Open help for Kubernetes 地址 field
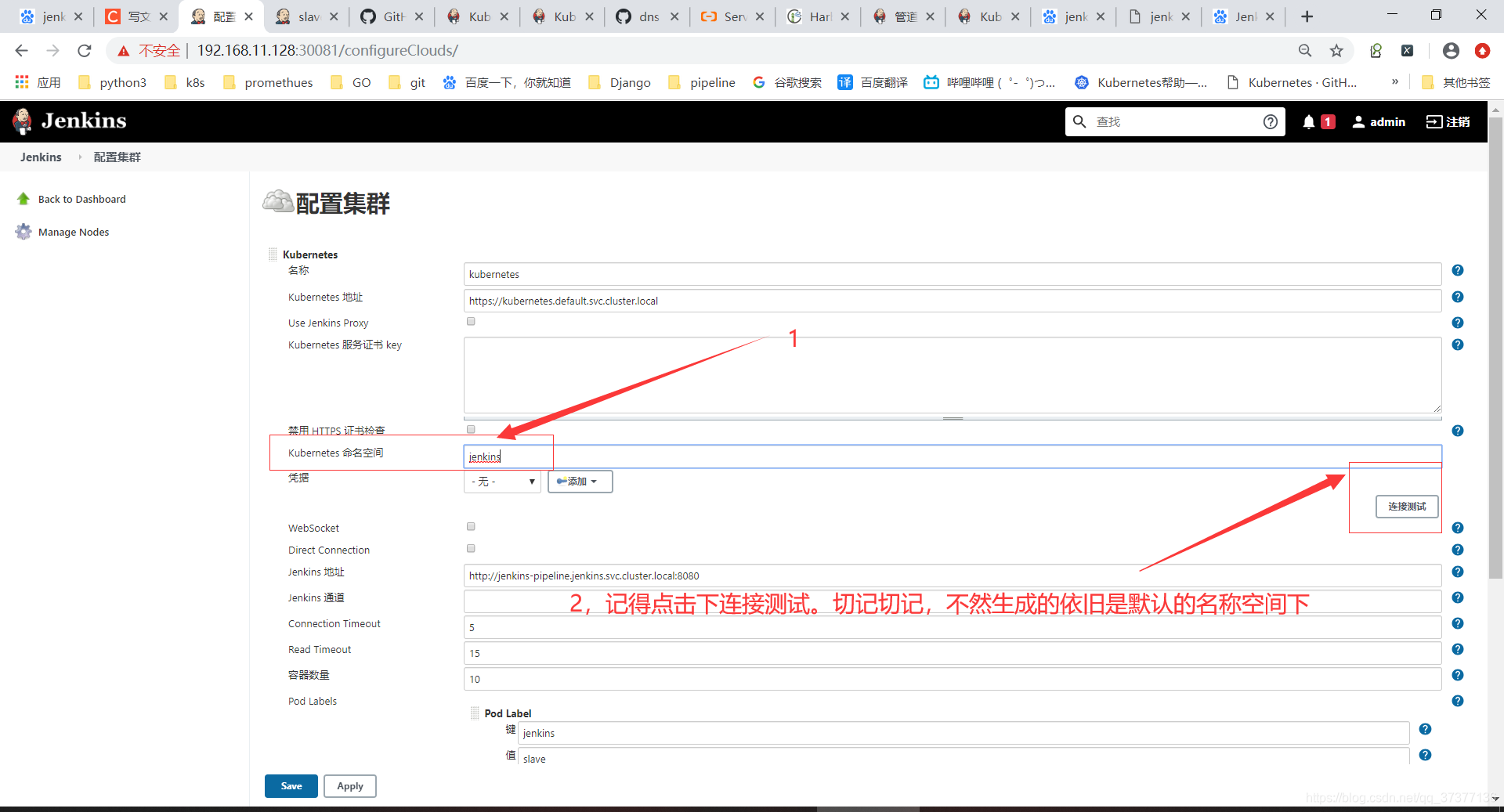 [x=1458, y=297]
